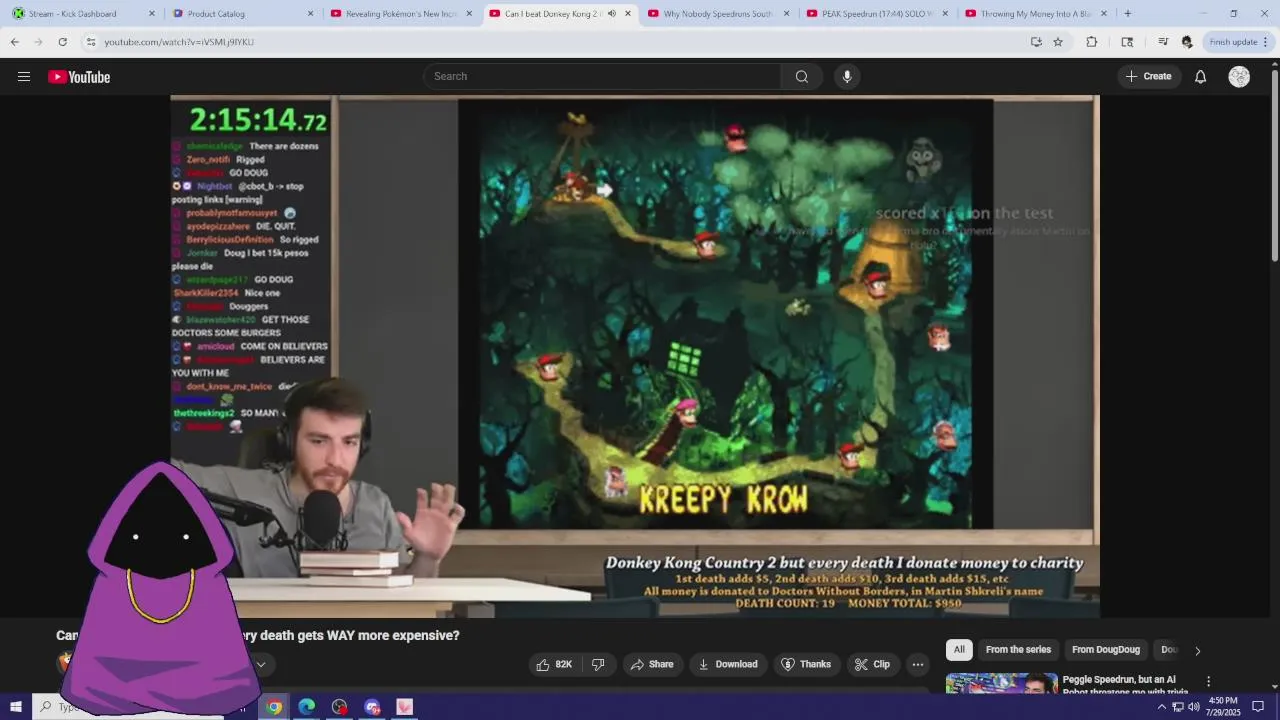Open the YouTube hamburger guide menu
Image resolution: width=1280 pixels, height=720 pixels.
point(23,77)
